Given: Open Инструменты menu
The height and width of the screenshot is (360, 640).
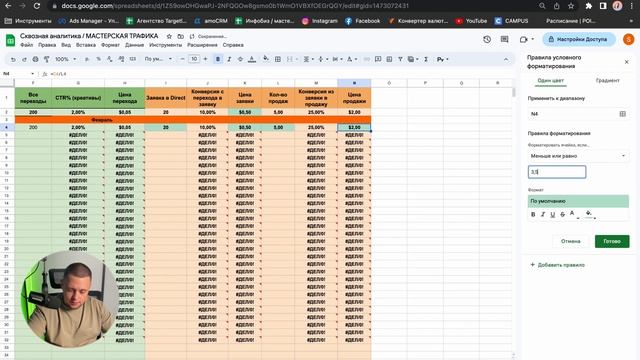Looking at the screenshot, I should click(x=165, y=45).
